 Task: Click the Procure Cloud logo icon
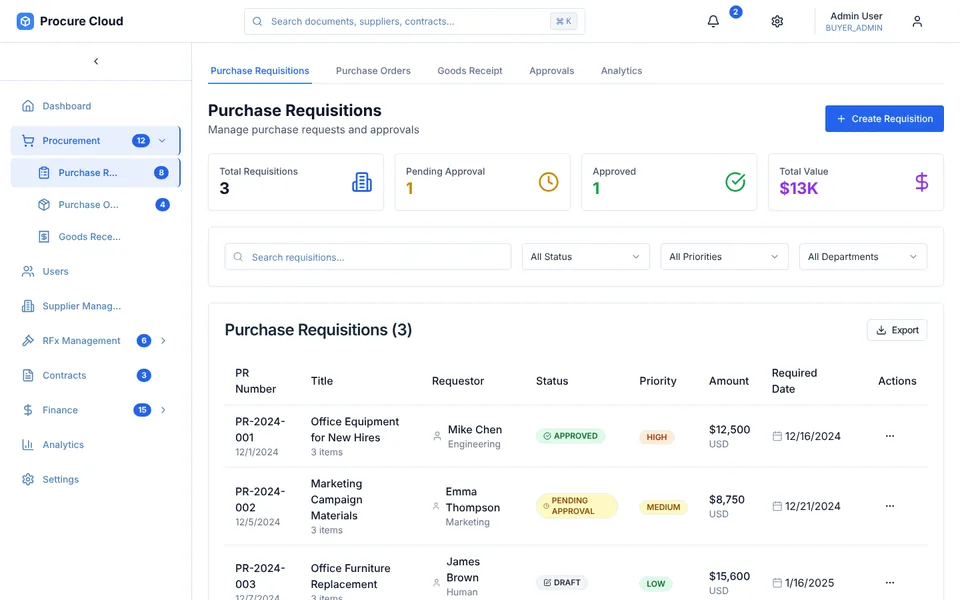pyautogui.click(x=25, y=21)
